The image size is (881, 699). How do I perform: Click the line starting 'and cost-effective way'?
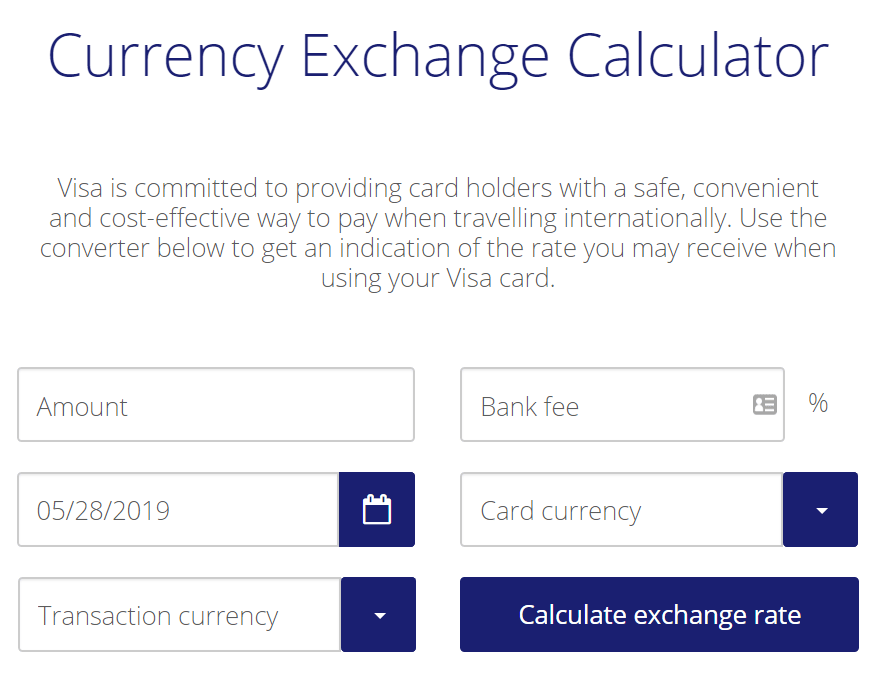(x=438, y=218)
